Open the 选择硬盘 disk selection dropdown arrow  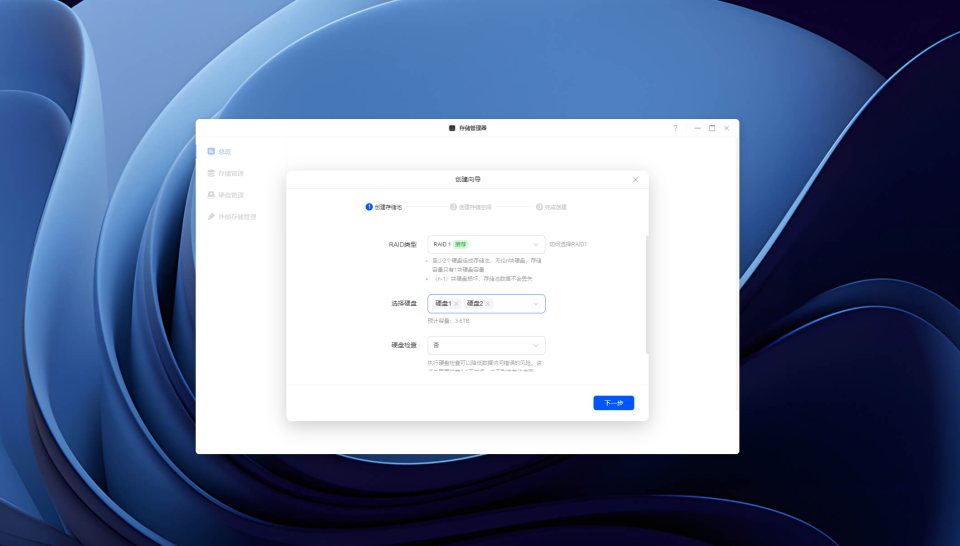pos(536,304)
